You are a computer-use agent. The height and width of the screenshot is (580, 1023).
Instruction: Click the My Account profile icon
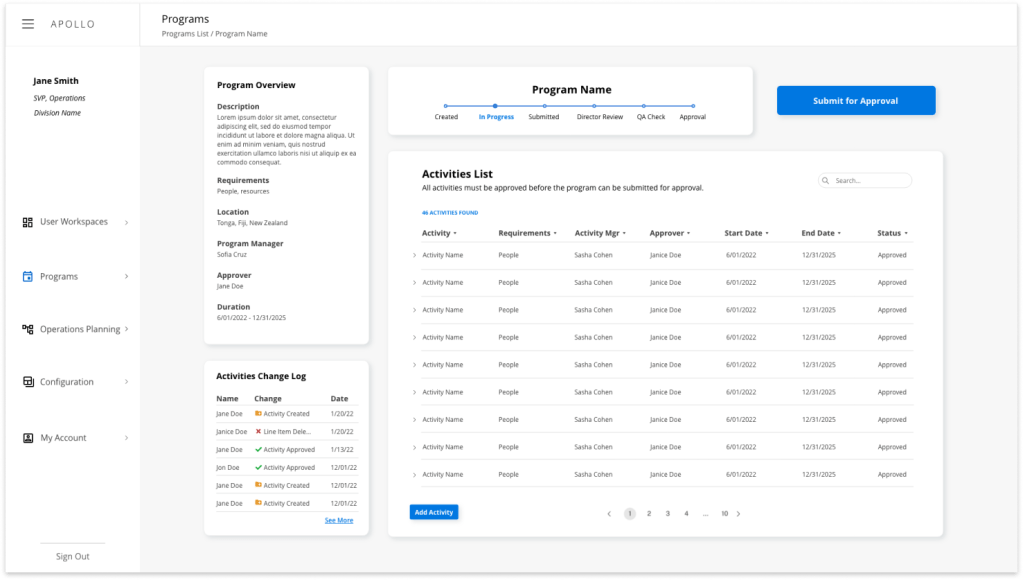tap(28, 438)
